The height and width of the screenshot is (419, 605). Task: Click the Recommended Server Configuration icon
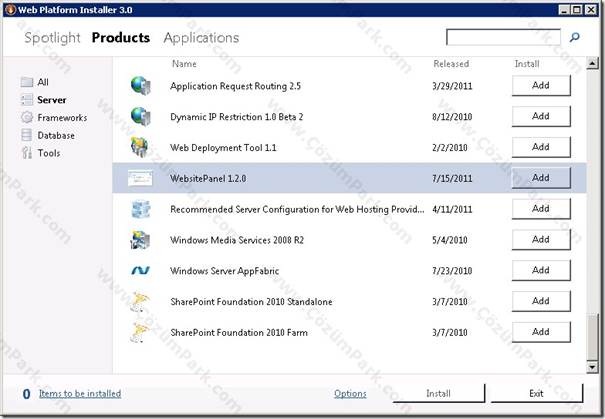(140, 209)
